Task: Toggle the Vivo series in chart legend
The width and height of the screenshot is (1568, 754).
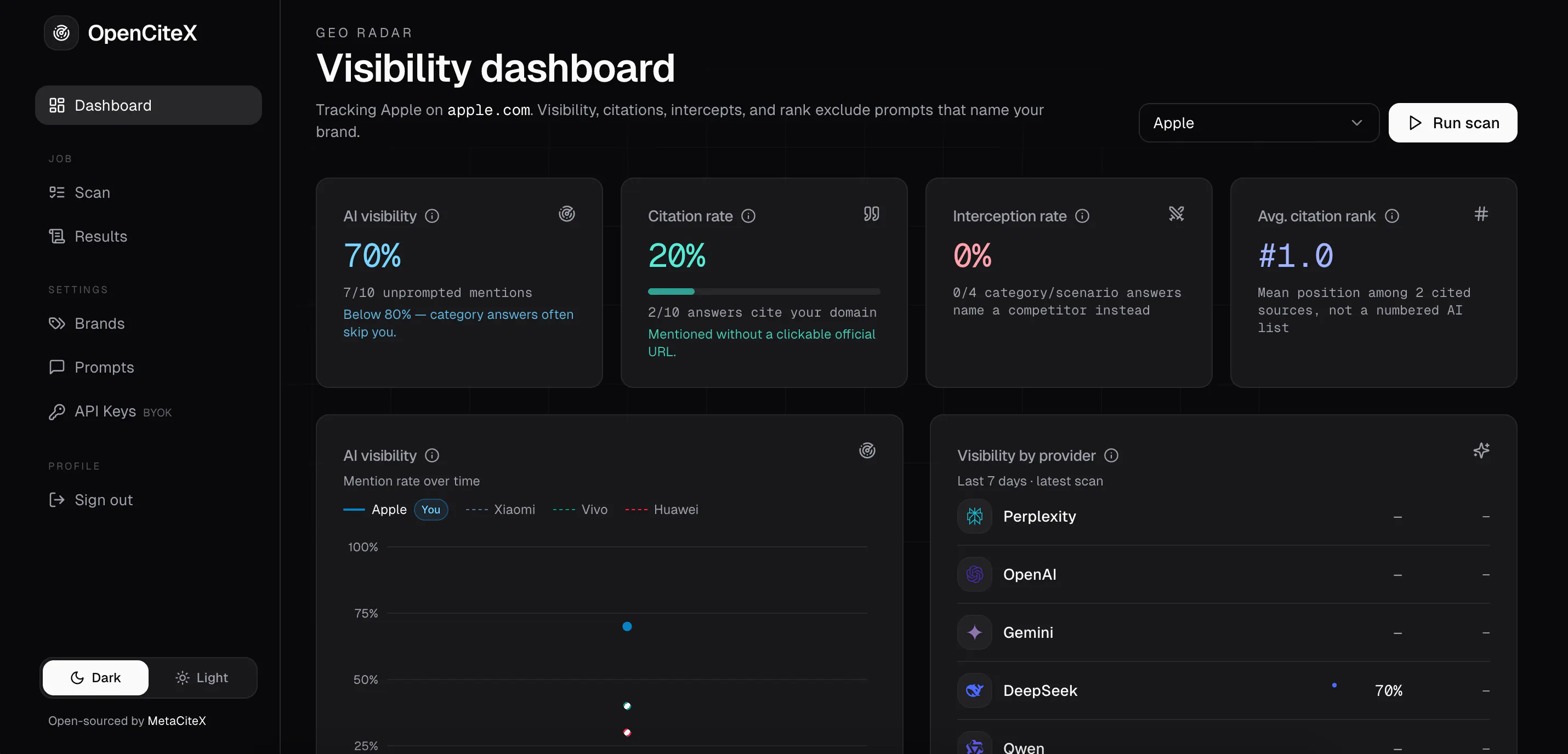Action: click(580, 510)
